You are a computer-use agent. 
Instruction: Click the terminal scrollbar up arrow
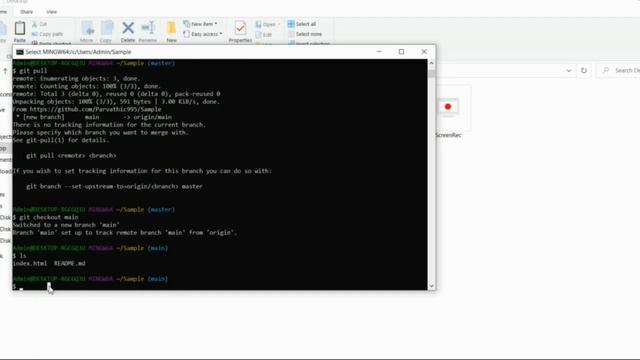431,63
